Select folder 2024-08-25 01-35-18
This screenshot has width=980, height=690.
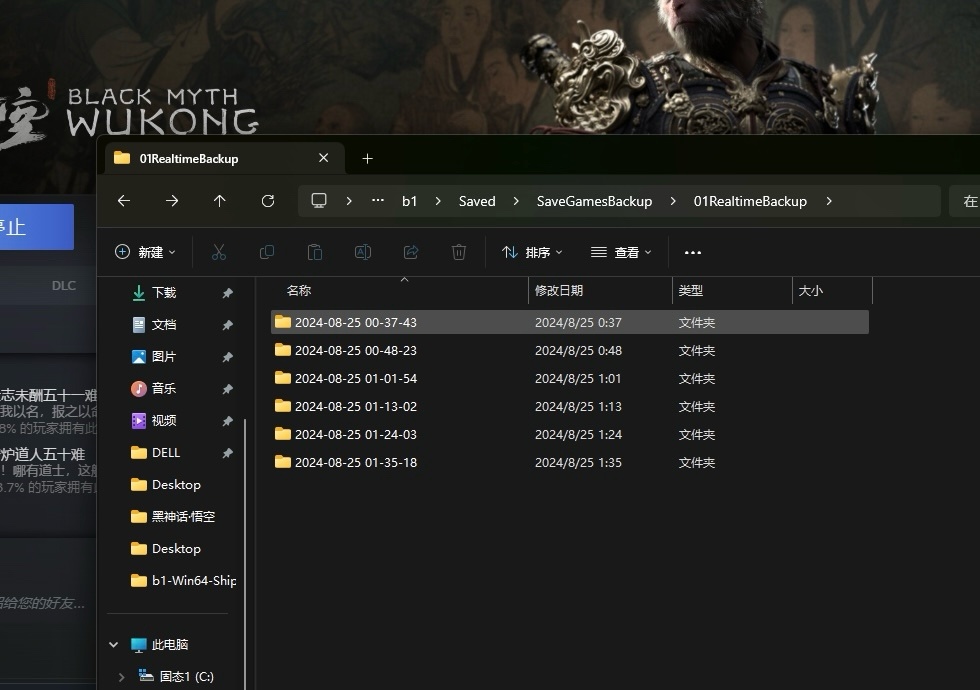click(x=569, y=462)
